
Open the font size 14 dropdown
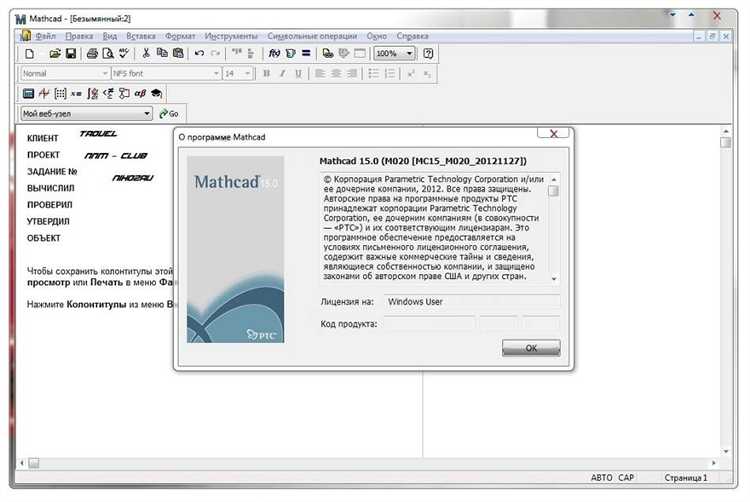pyautogui.click(x=247, y=73)
